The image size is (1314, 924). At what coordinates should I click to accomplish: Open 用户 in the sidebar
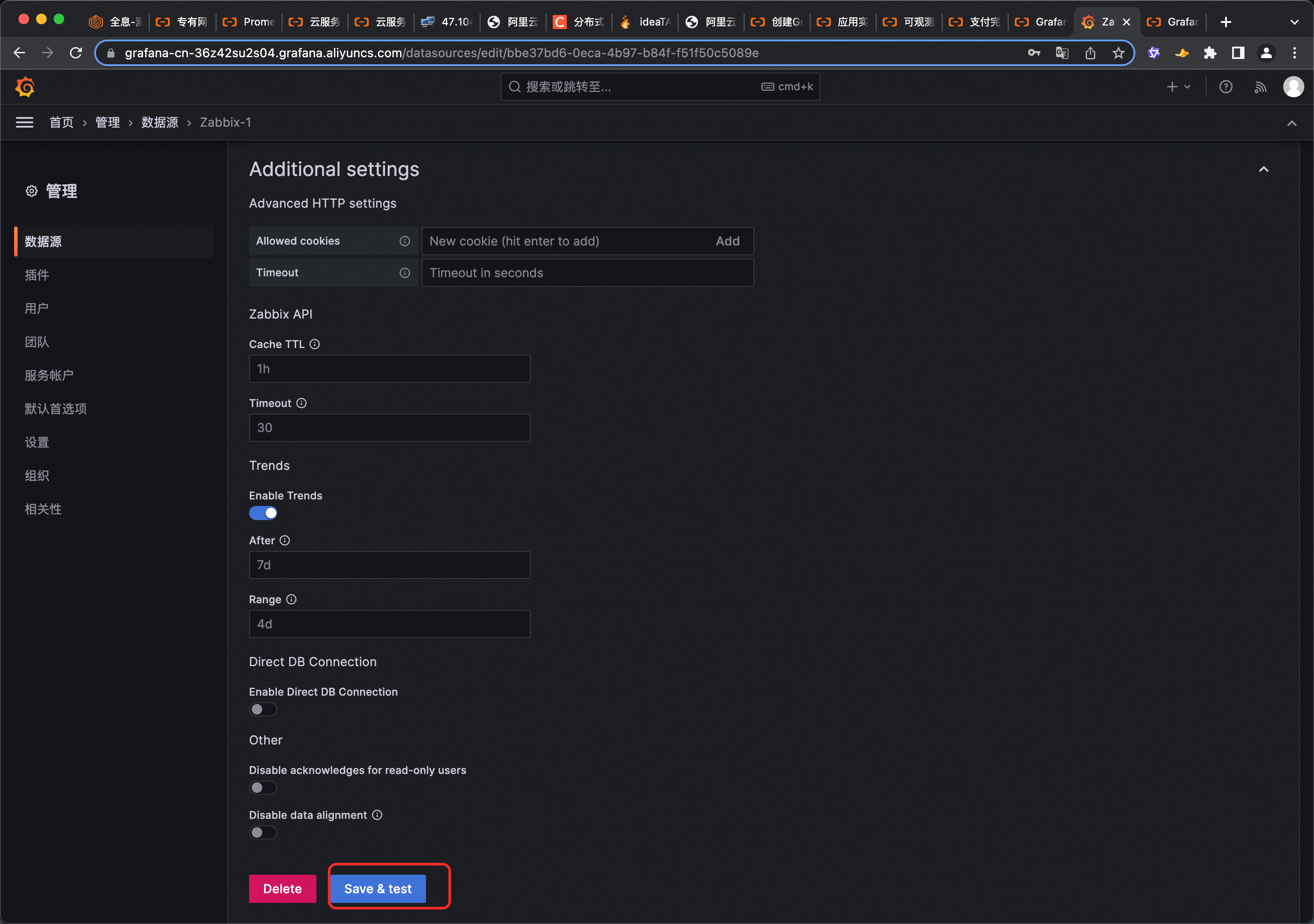pos(37,308)
